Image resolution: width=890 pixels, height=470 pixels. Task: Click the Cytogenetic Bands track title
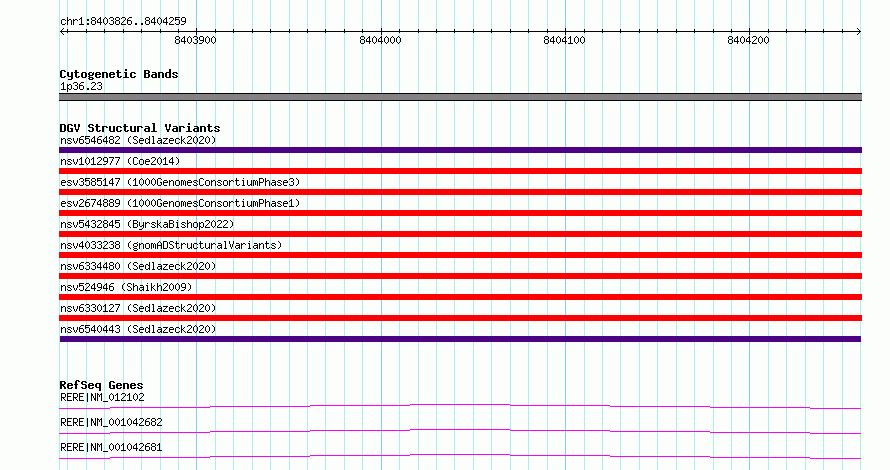click(119, 74)
